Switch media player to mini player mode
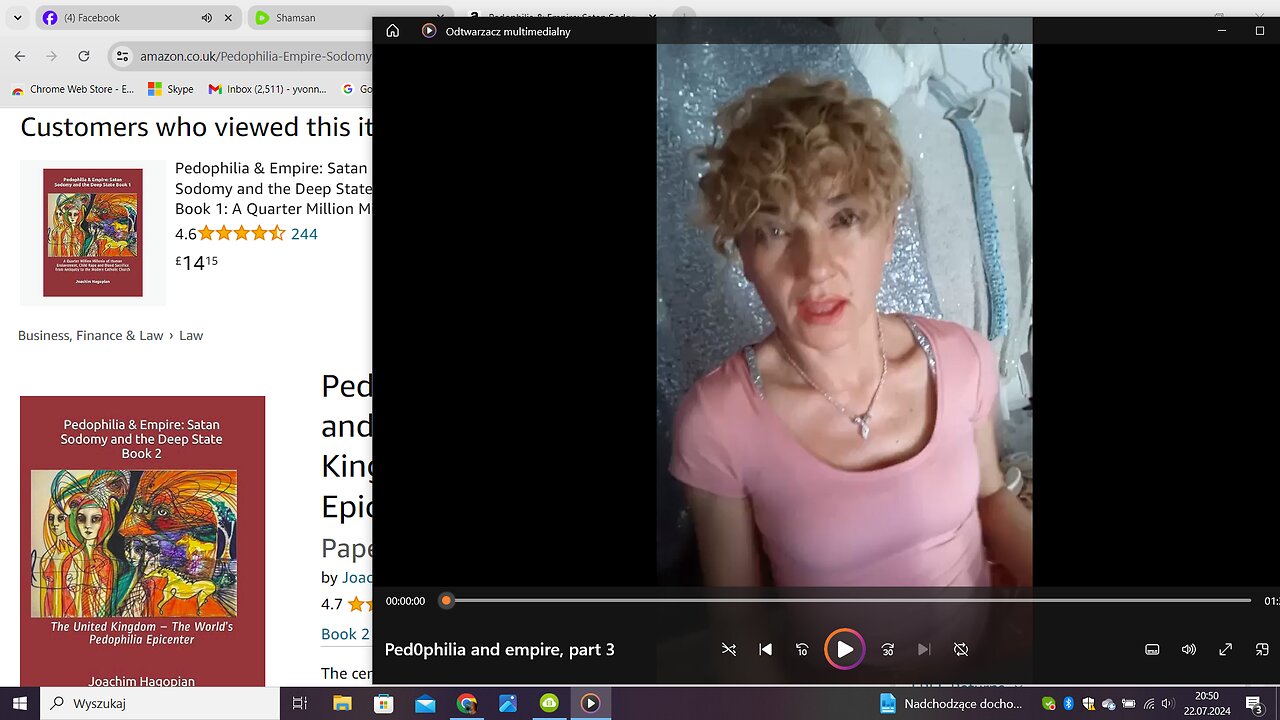1280x720 pixels. [x=1262, y=649]
